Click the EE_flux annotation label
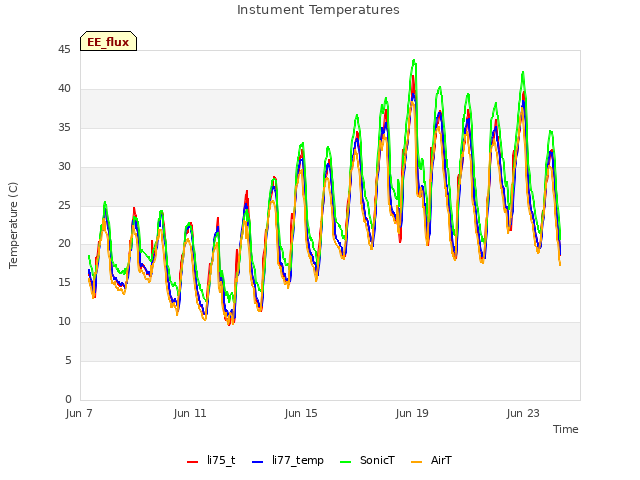640x480 pixels. click(x=108, y=41)
